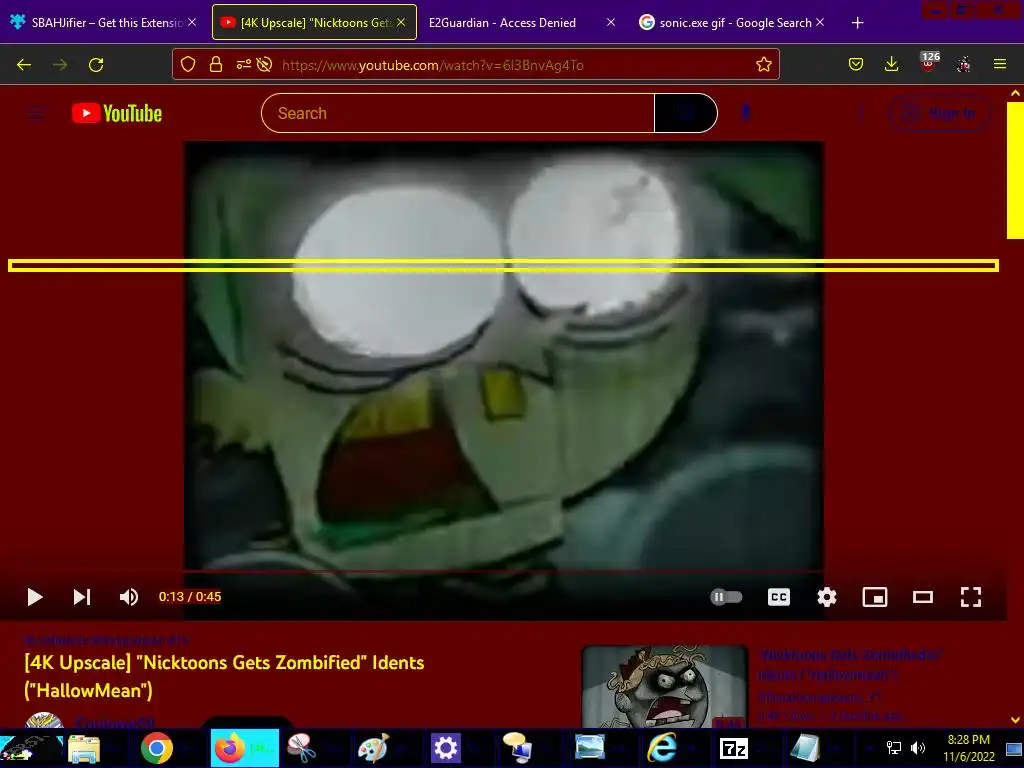This screenshot has height=768, width=1024.
Task: Enter full screen mode
Action: tap(970, 597)
